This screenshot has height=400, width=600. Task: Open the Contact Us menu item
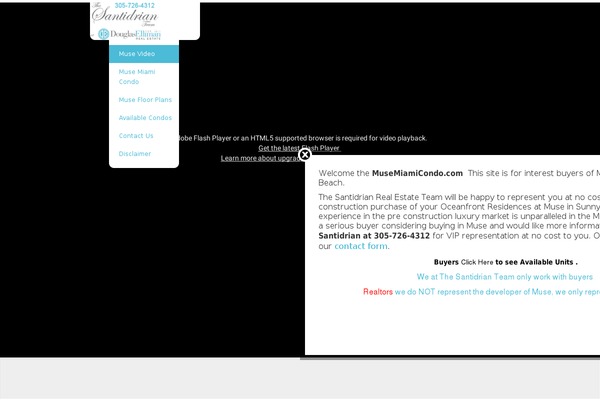coord(144,136)
